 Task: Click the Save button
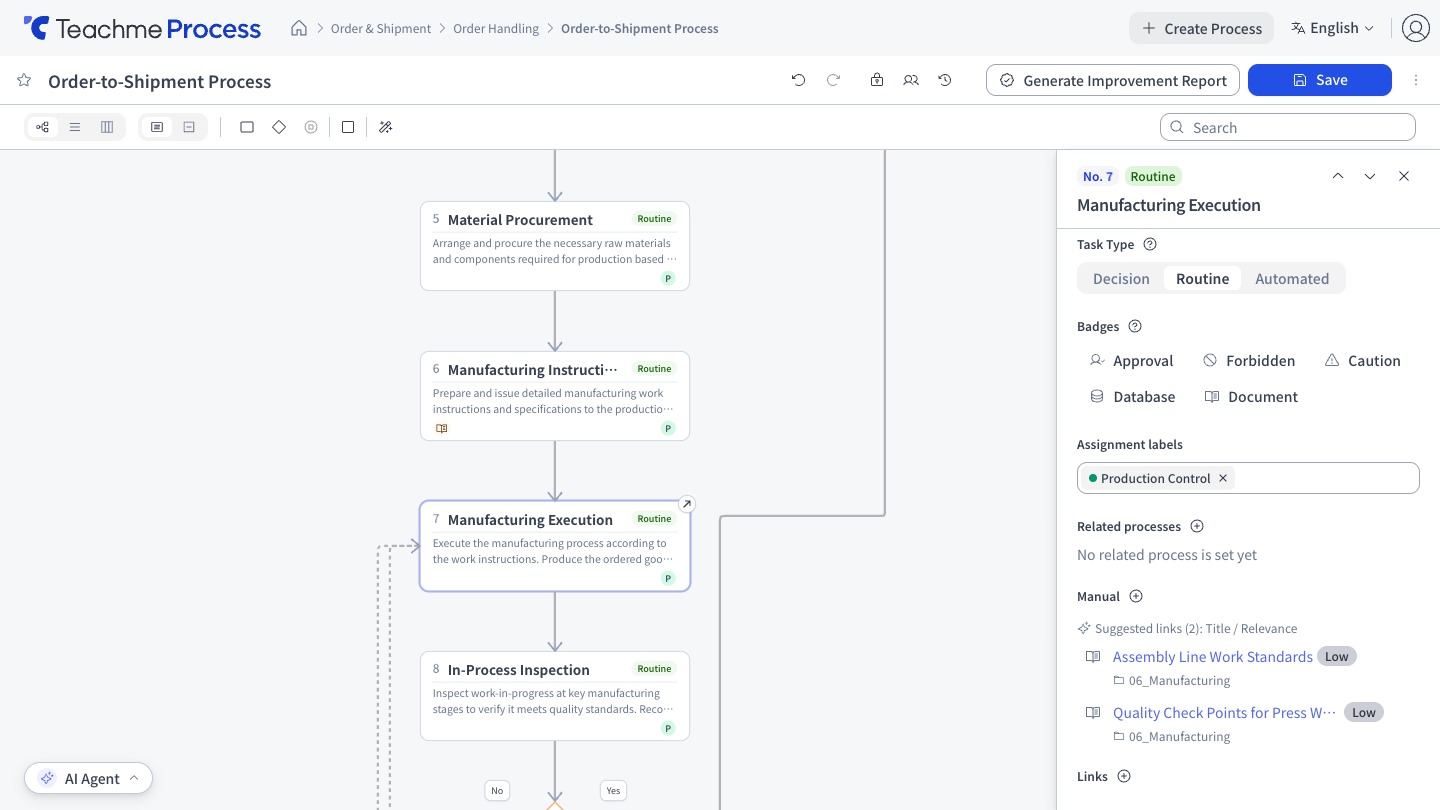1320,80
